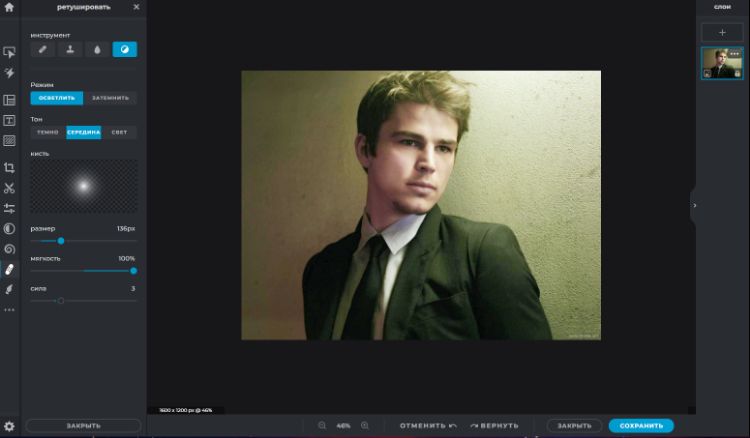Add a new layer with plus button
The width and height of the screenshot is (750, 438).
(722, 33)
